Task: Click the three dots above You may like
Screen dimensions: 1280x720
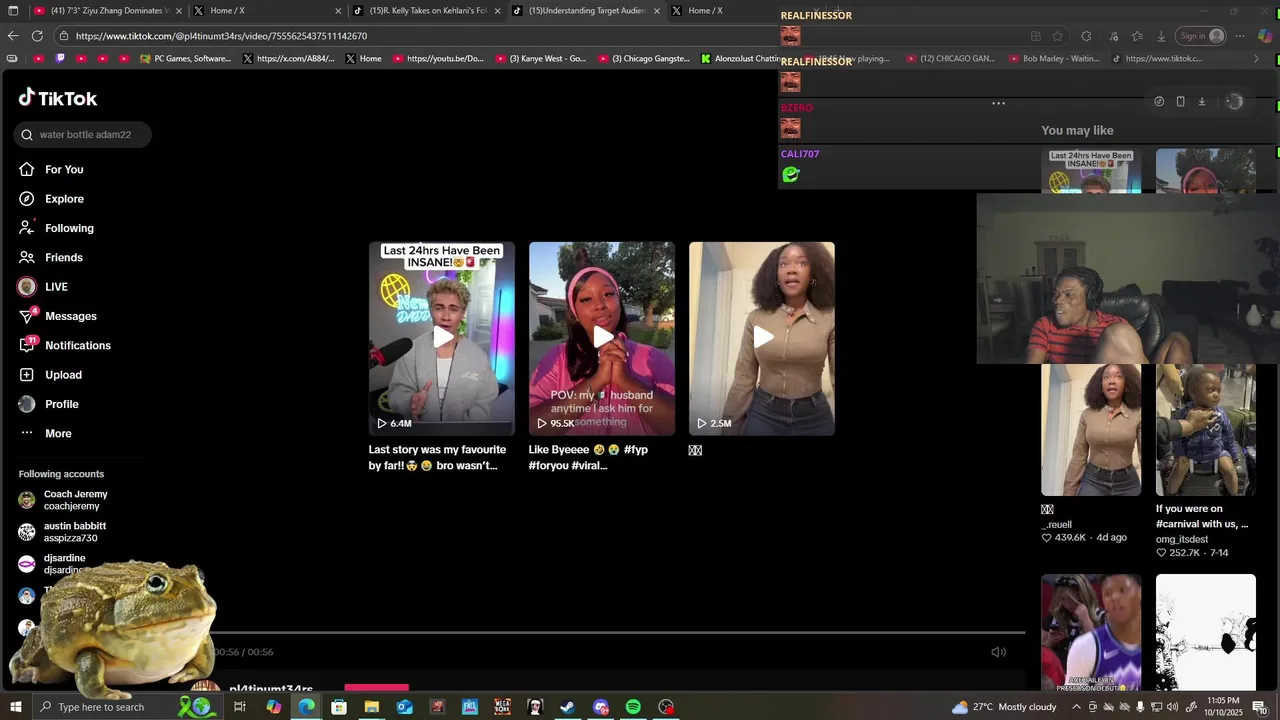Action: point(998,103)
